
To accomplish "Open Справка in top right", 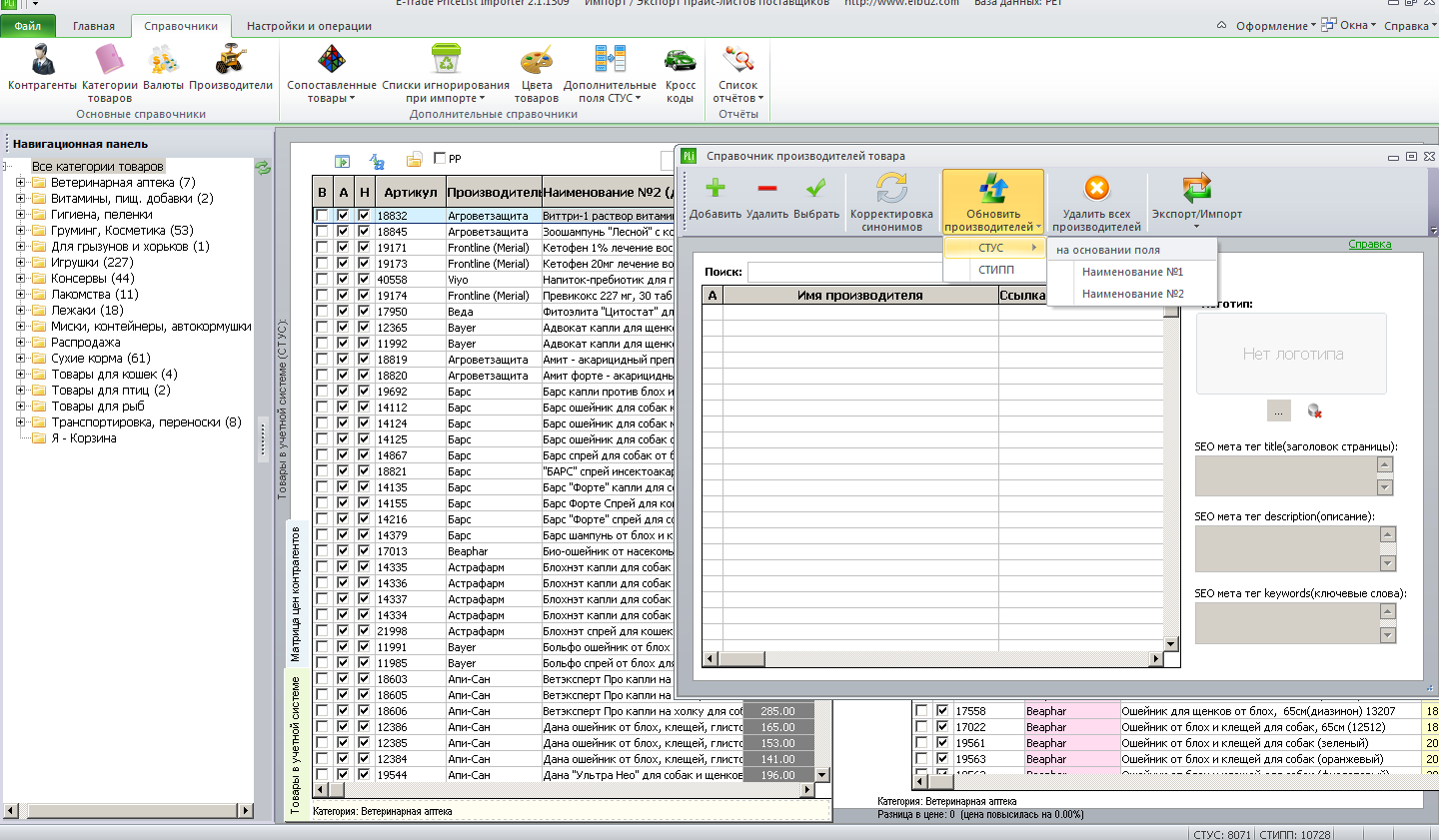I will (x=1409, y=26).
